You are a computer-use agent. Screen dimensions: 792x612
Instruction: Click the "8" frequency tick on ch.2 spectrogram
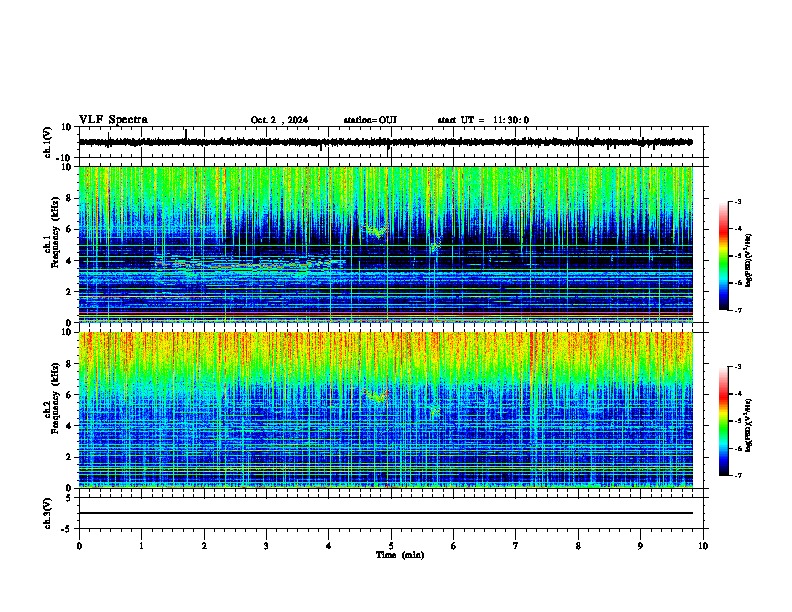click(x=70, y=364)
